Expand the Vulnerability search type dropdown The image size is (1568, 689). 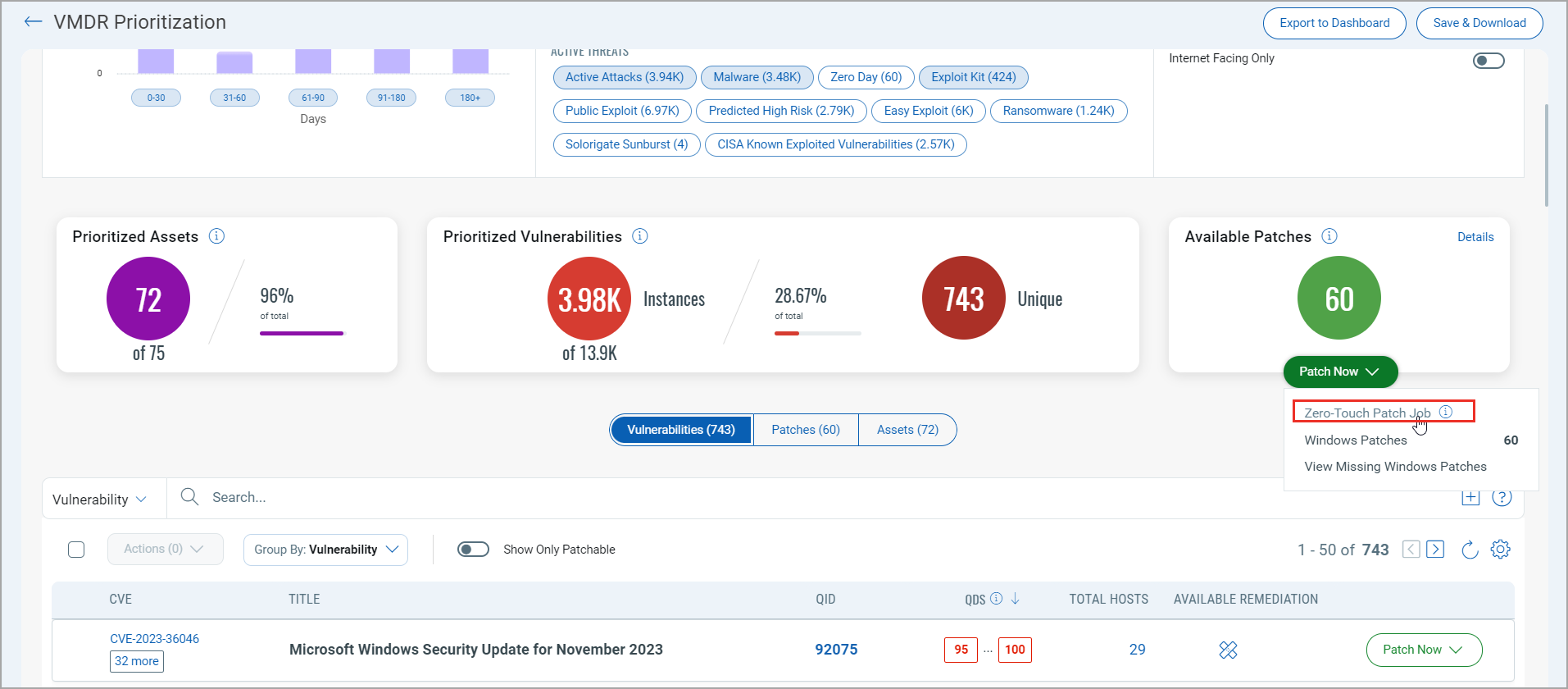(100, 500)
